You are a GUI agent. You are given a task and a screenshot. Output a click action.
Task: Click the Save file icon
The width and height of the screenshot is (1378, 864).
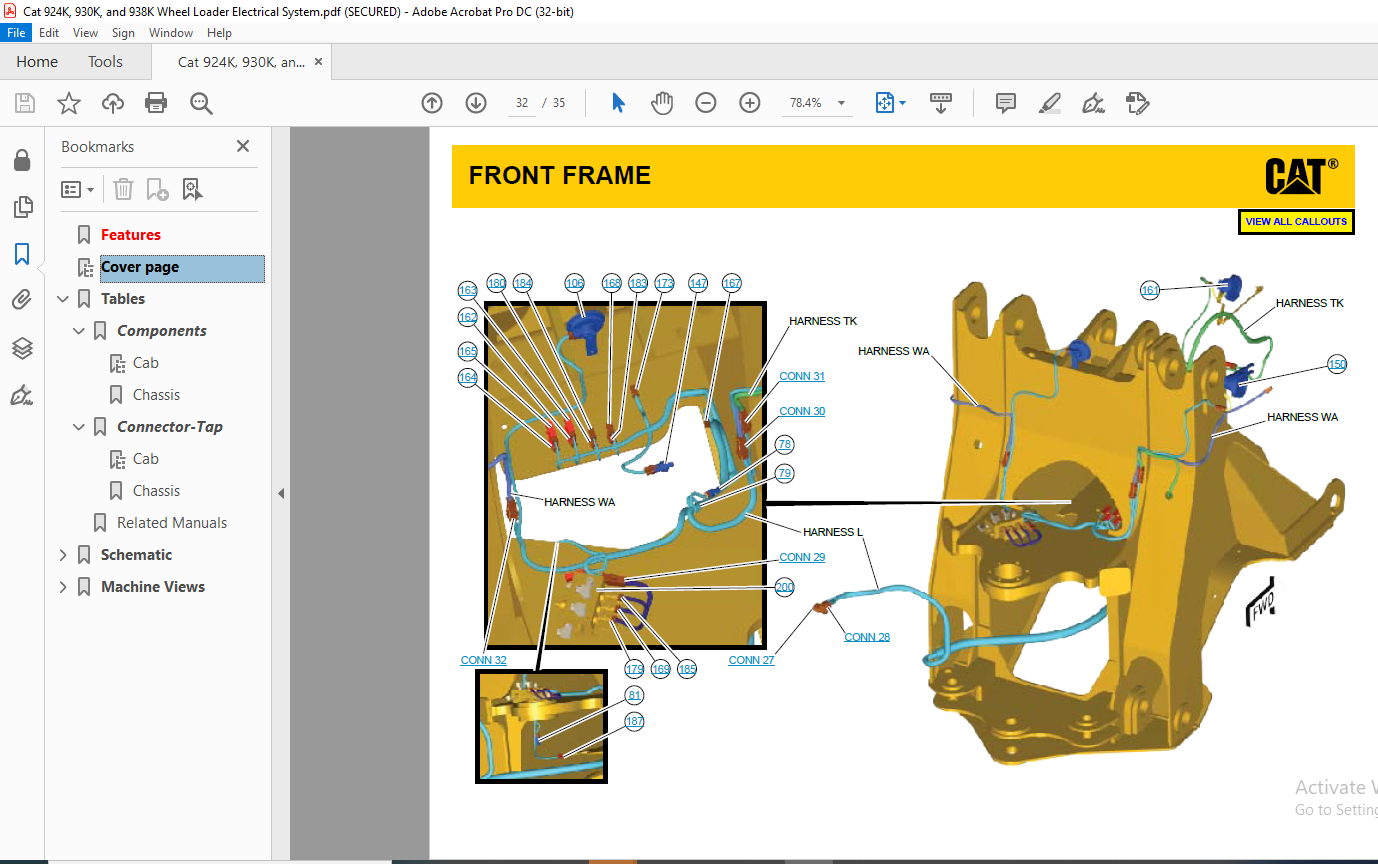(25, 103)
